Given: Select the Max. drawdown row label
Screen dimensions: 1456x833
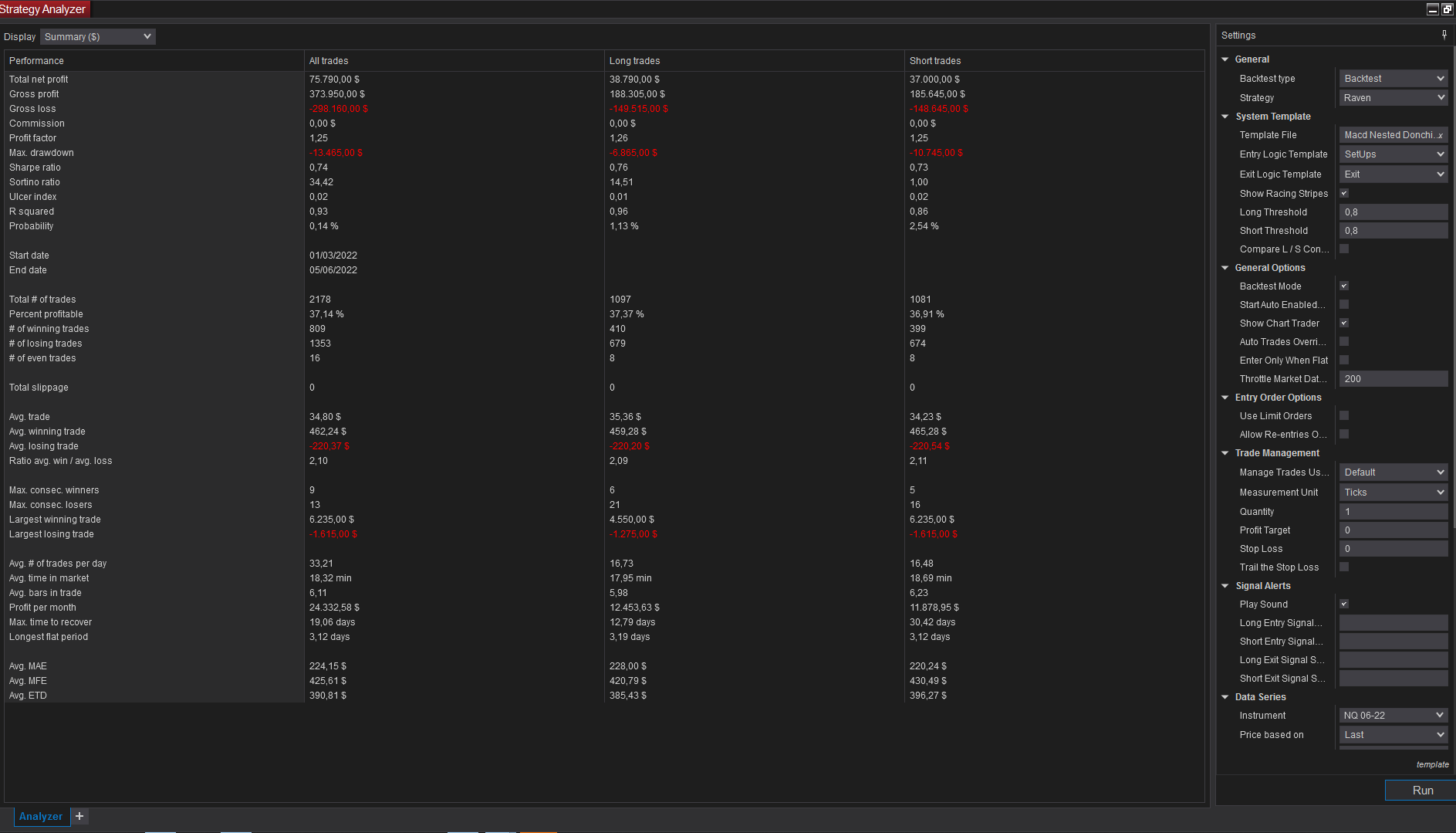Looking at the screenshot, I should click(42, 153).
